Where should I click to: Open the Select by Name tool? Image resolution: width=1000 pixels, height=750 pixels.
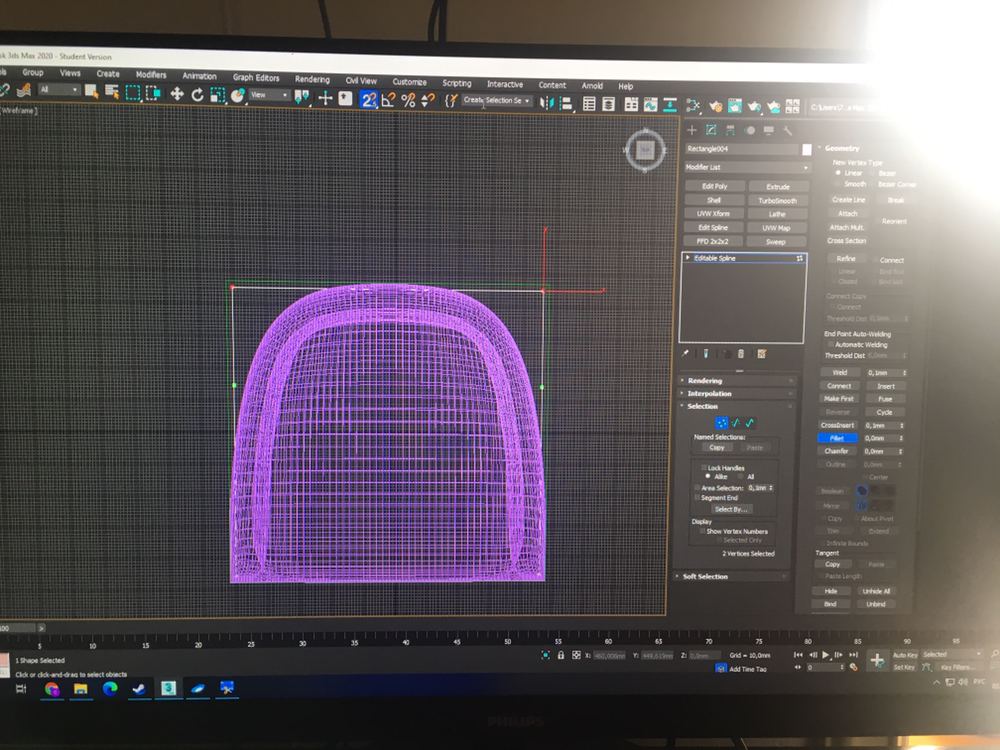click(x=112, y=92)
